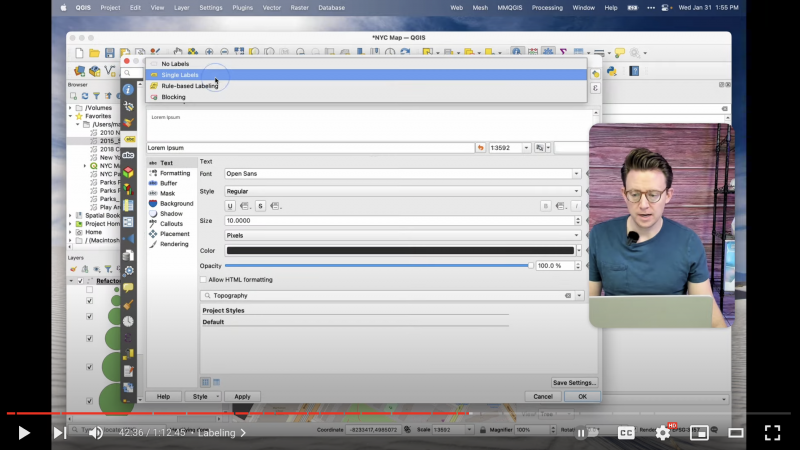Select Rule-based Labeling from the list

point(189,86)
